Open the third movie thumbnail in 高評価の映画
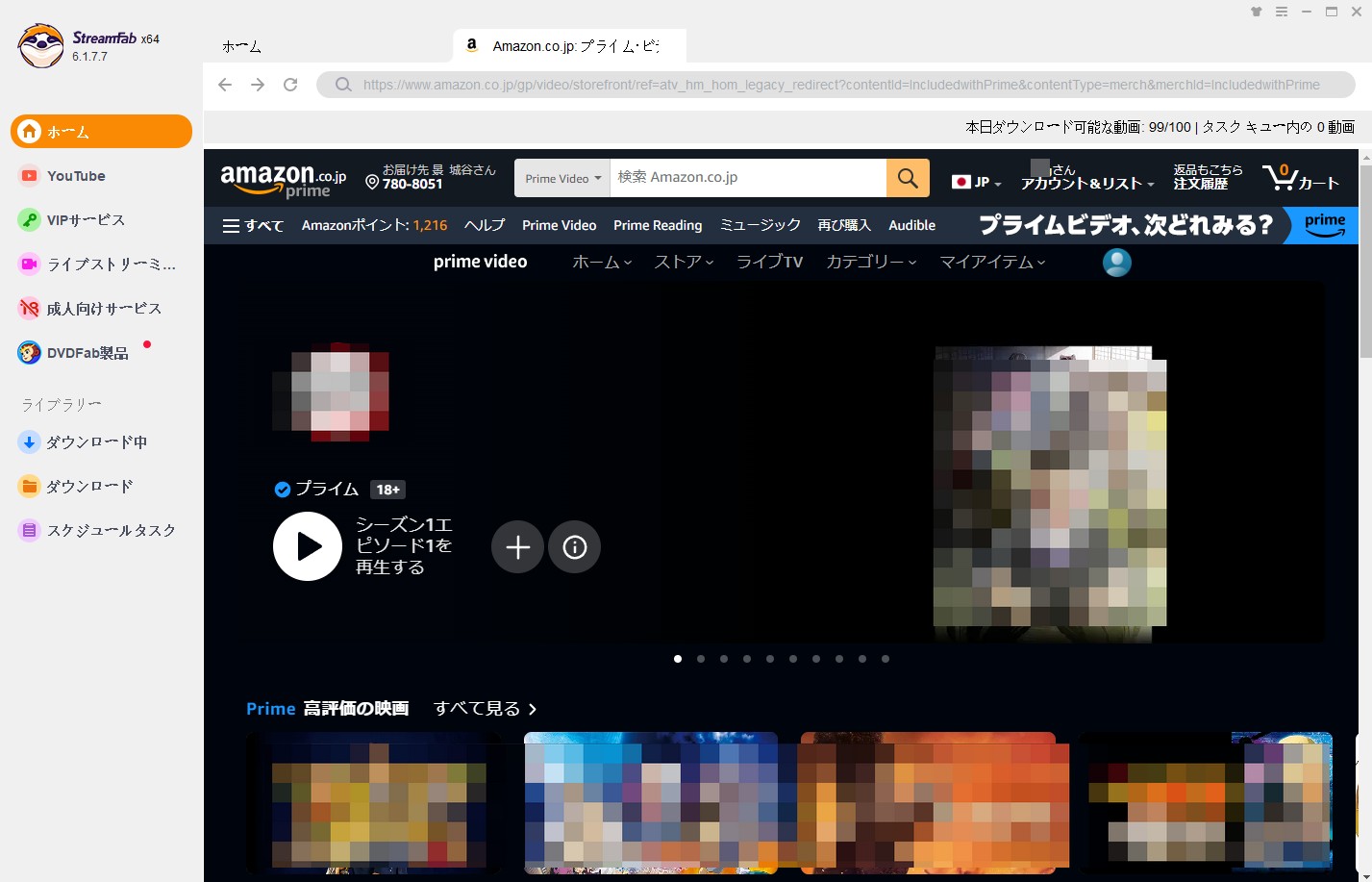The width and height of the screenshot is (1372, 882). point(928,803)
